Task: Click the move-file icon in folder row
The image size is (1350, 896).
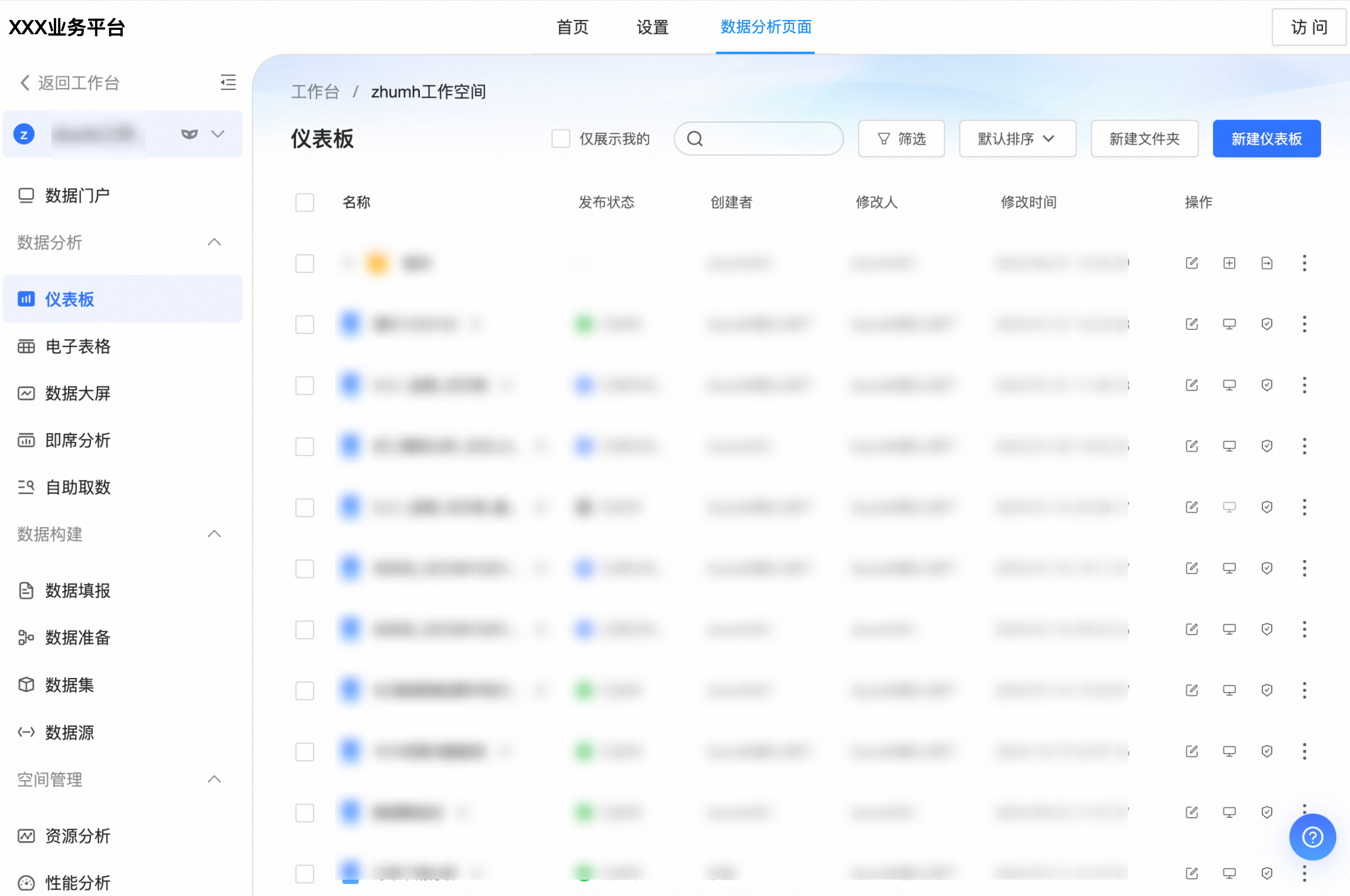Action: click(1267, 263)
